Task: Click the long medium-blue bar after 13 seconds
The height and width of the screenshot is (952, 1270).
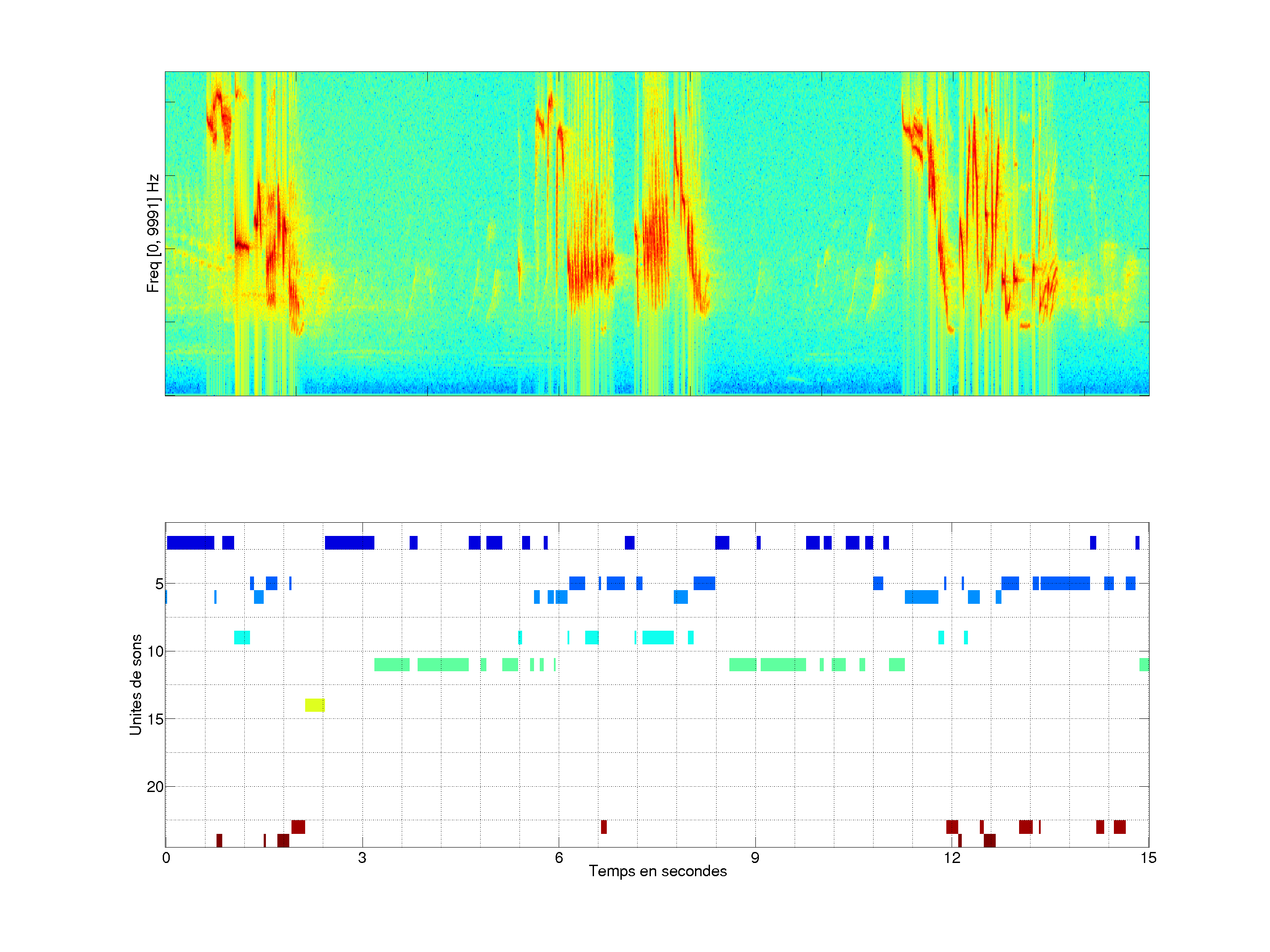Action: pyautogui.click(x=1065, y=584)
